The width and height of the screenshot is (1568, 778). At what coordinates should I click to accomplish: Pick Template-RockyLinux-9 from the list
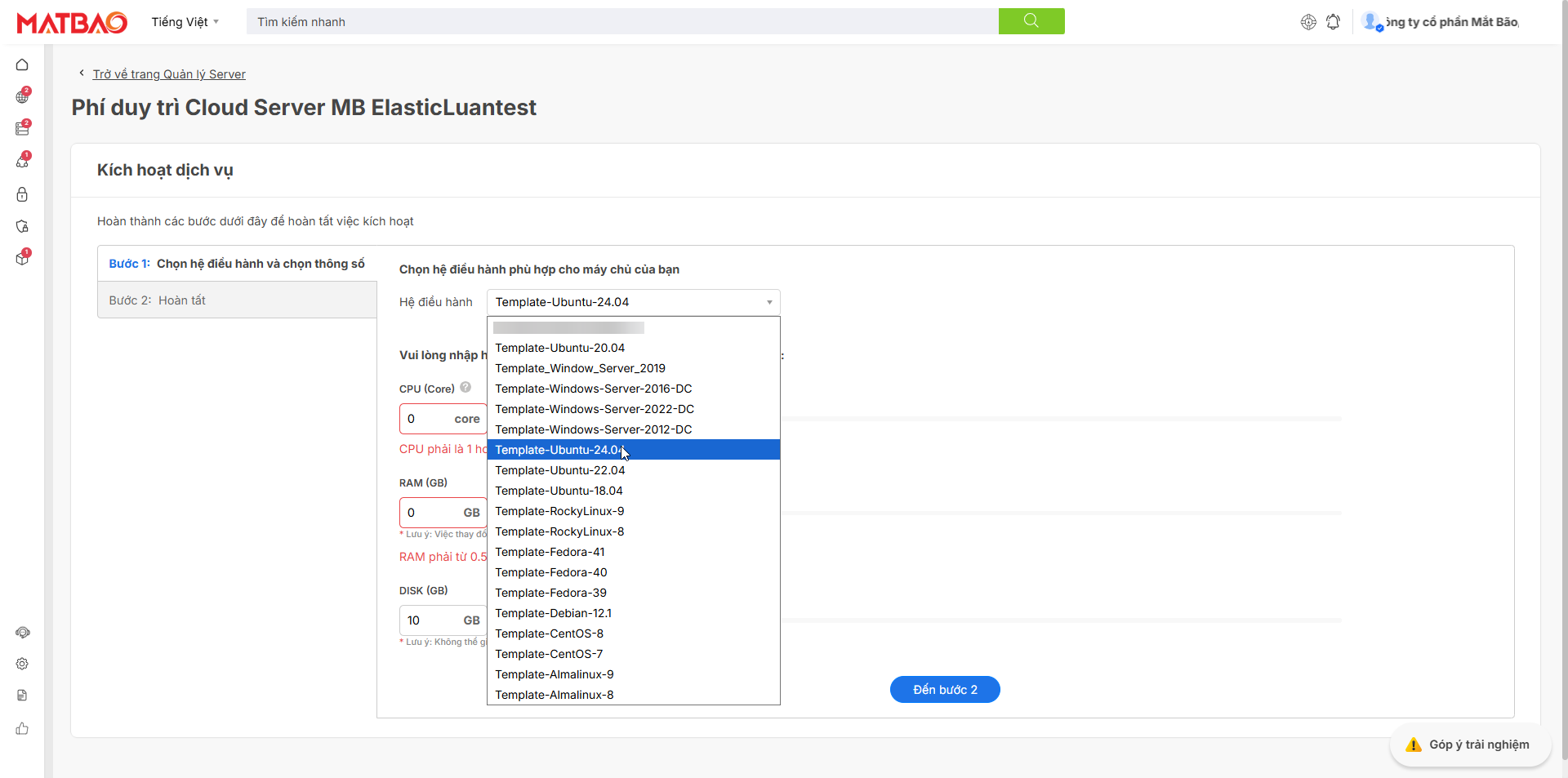click(x=559, y=511)
